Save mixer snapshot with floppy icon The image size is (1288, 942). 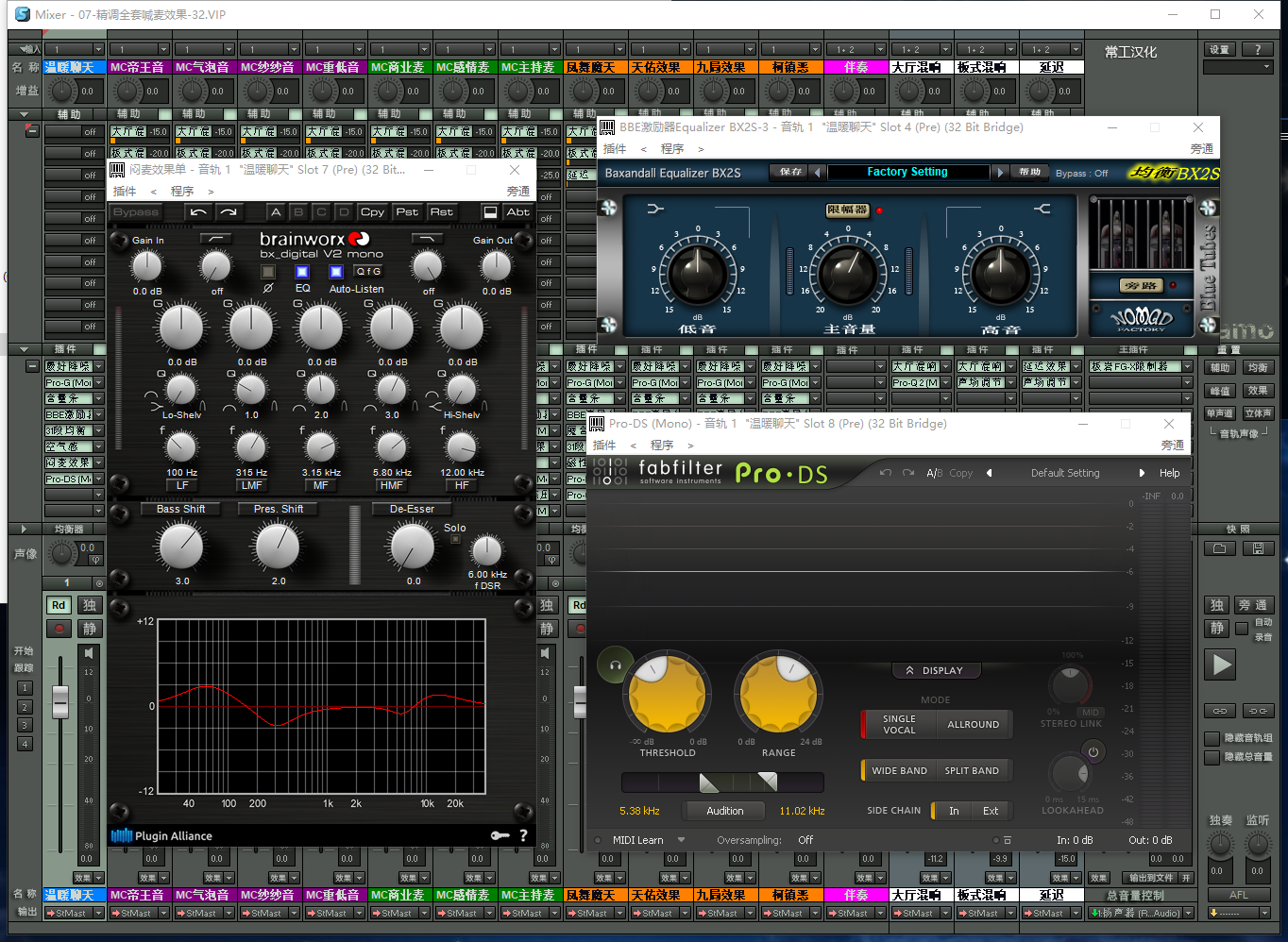pyautogui.click(x=1258, y=548)
